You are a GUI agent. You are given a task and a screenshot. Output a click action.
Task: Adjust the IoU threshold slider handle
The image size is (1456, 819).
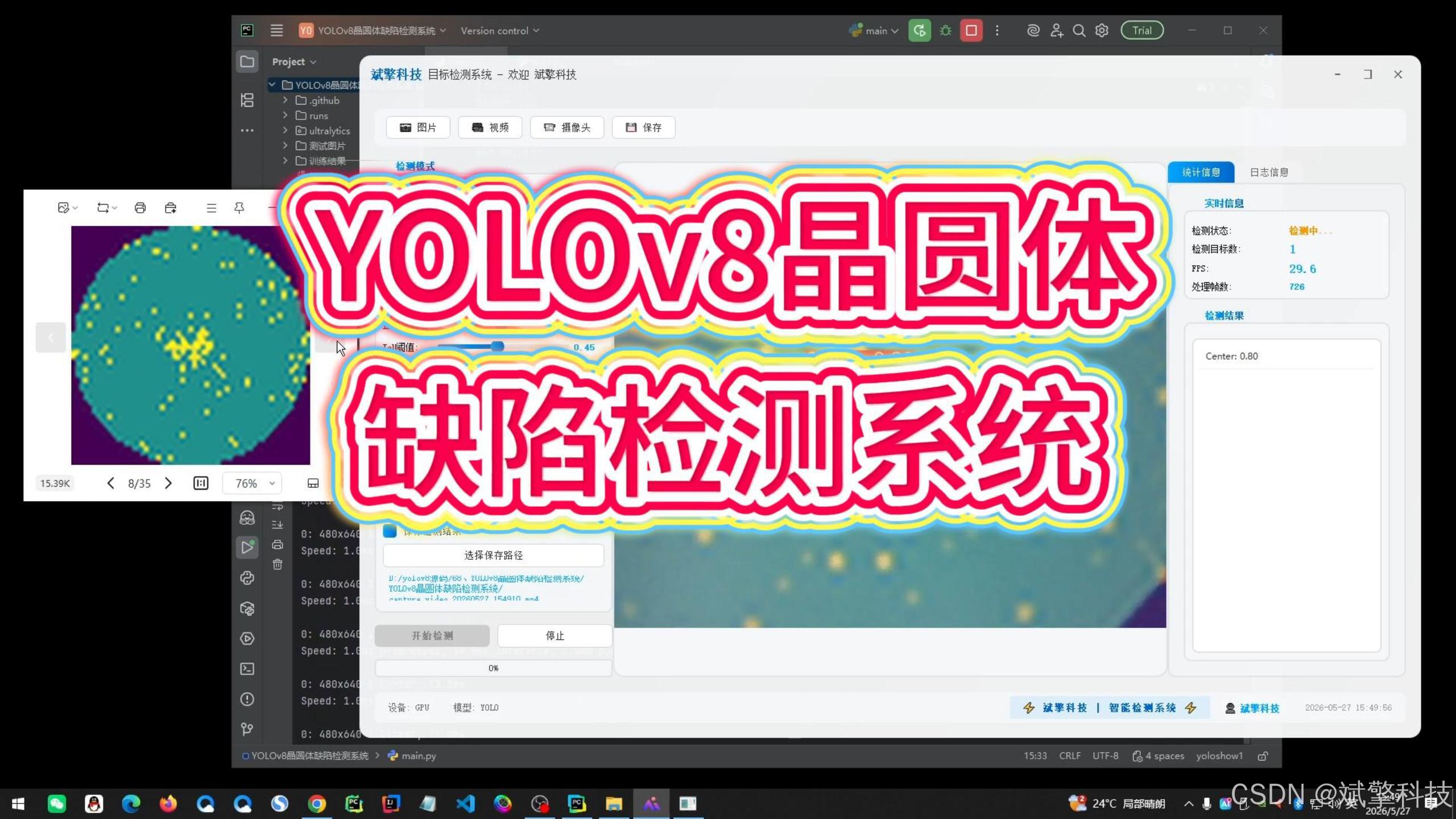pyautogui.click(x=498, y=346)
